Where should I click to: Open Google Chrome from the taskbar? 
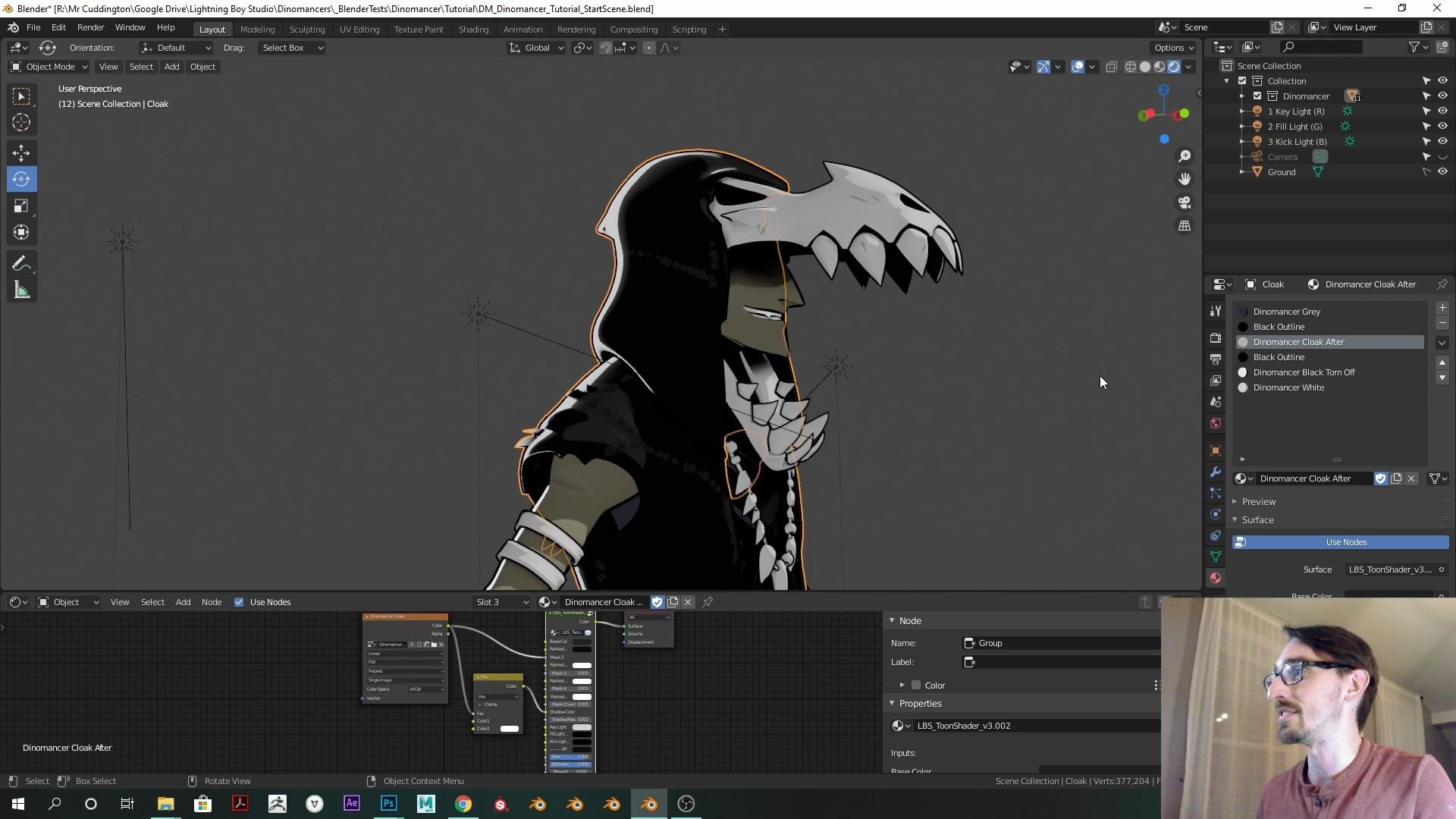tap(463, 804)
